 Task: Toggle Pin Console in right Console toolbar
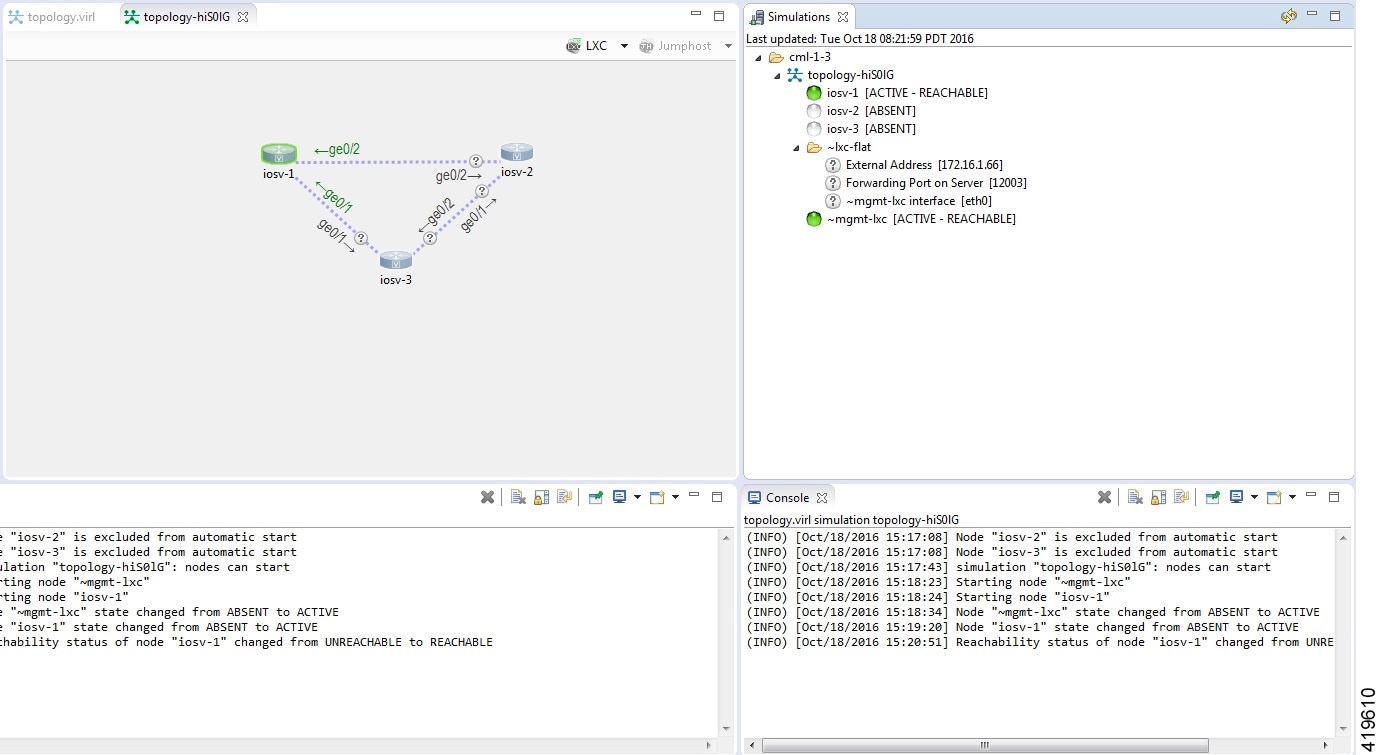point(1212,497)
